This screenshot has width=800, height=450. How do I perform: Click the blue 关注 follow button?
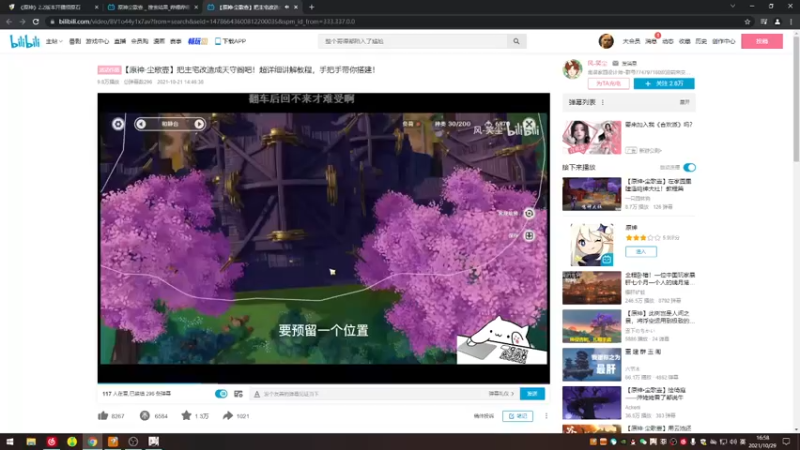coord(664,84)
